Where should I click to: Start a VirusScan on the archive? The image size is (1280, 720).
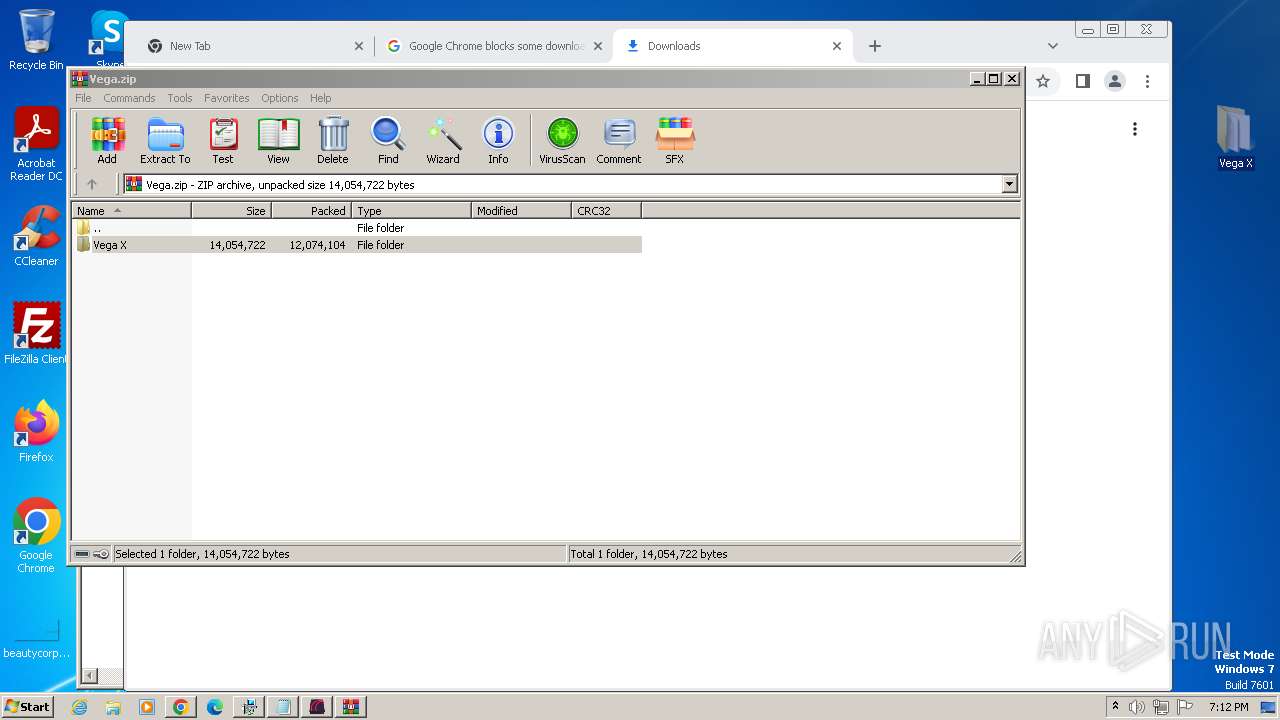point(562,141)
